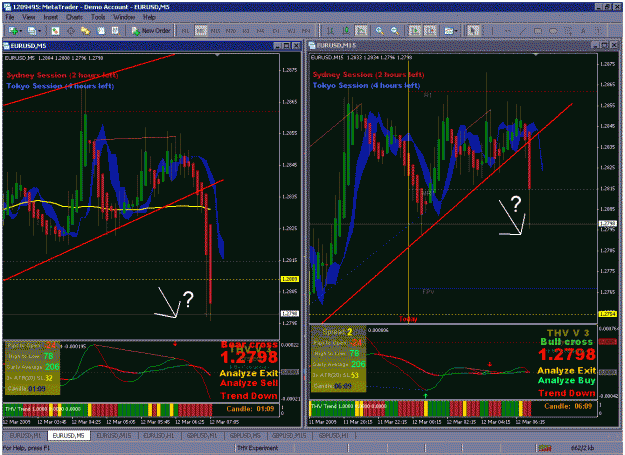Open the Insert menu
The image size is (625, 455).
point(51,17)
